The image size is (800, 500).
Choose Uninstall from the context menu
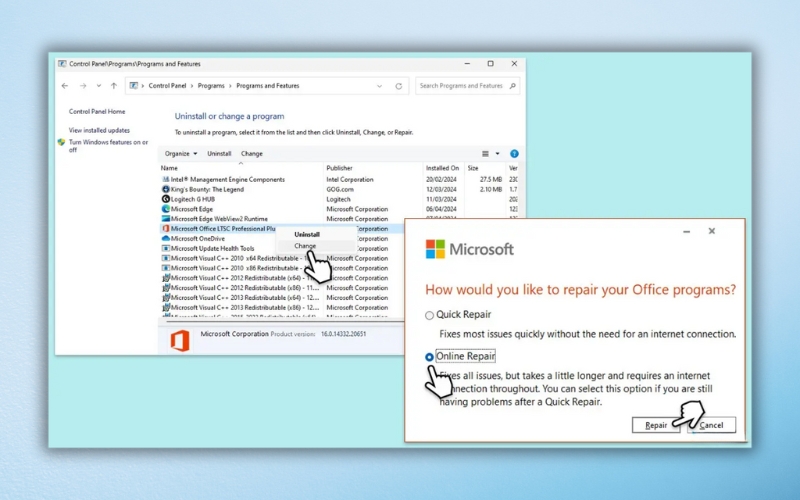pyautogui.click(x=307, y=234)
